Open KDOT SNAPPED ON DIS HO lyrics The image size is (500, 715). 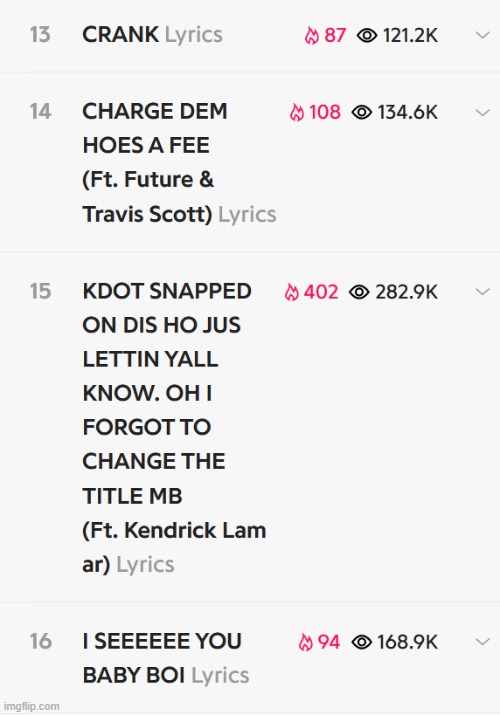click(x=174, y=428)
